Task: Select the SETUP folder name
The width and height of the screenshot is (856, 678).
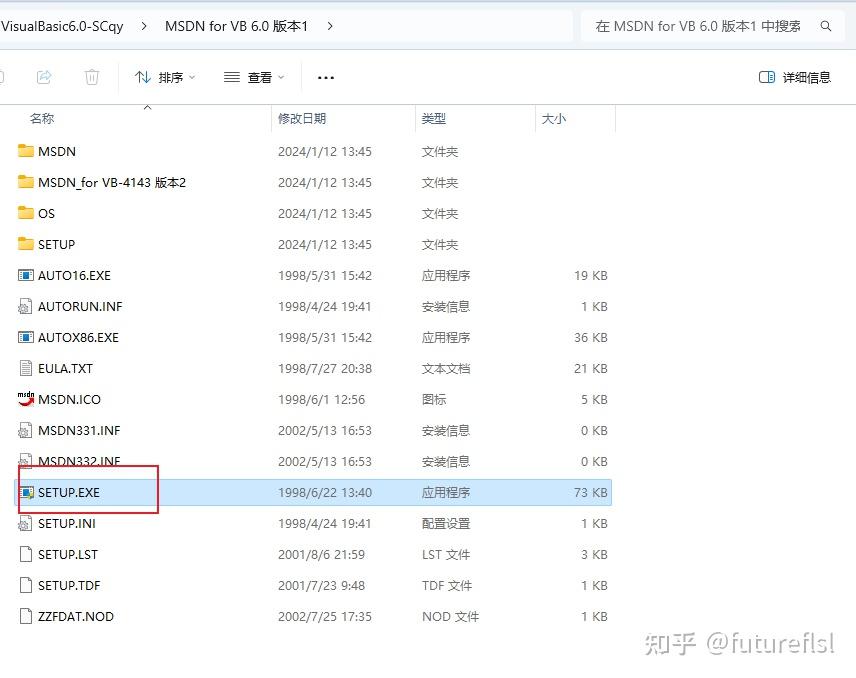Action: tap(56, 245)
